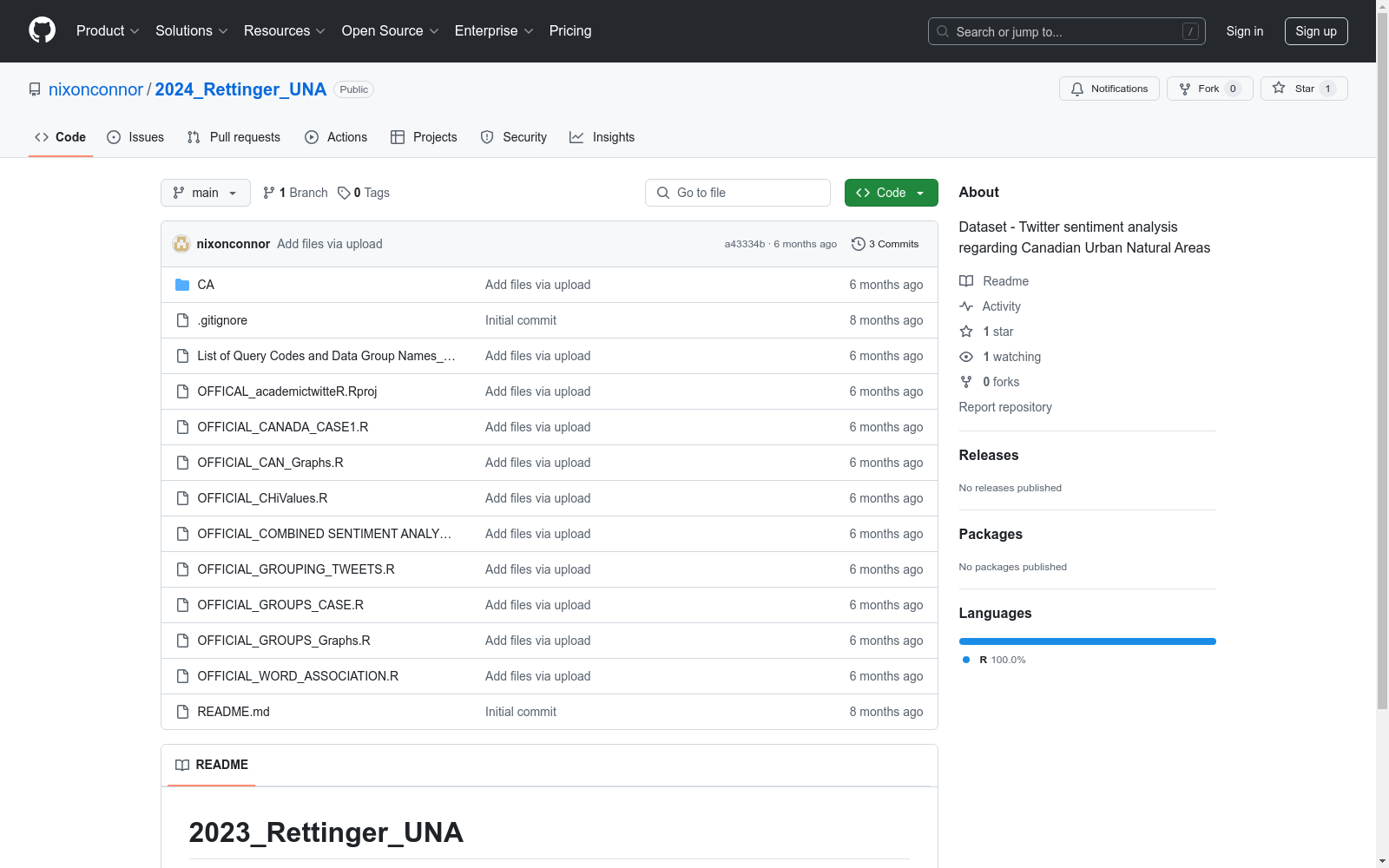View the Insights tab
Image resolution: width=1389 pixels, height=868 pixels.
coord(602,137)
